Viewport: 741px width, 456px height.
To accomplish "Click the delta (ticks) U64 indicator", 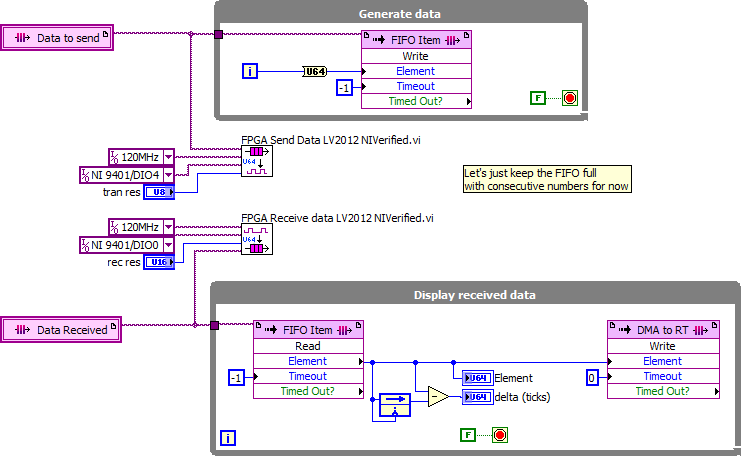I will point(477,397).
